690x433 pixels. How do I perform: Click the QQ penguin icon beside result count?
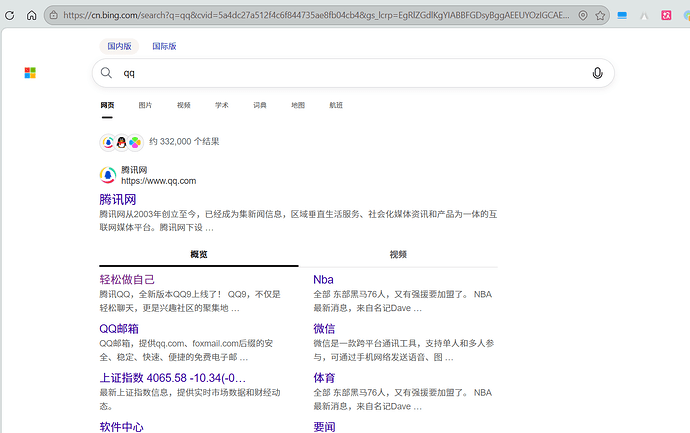point(121,142)
